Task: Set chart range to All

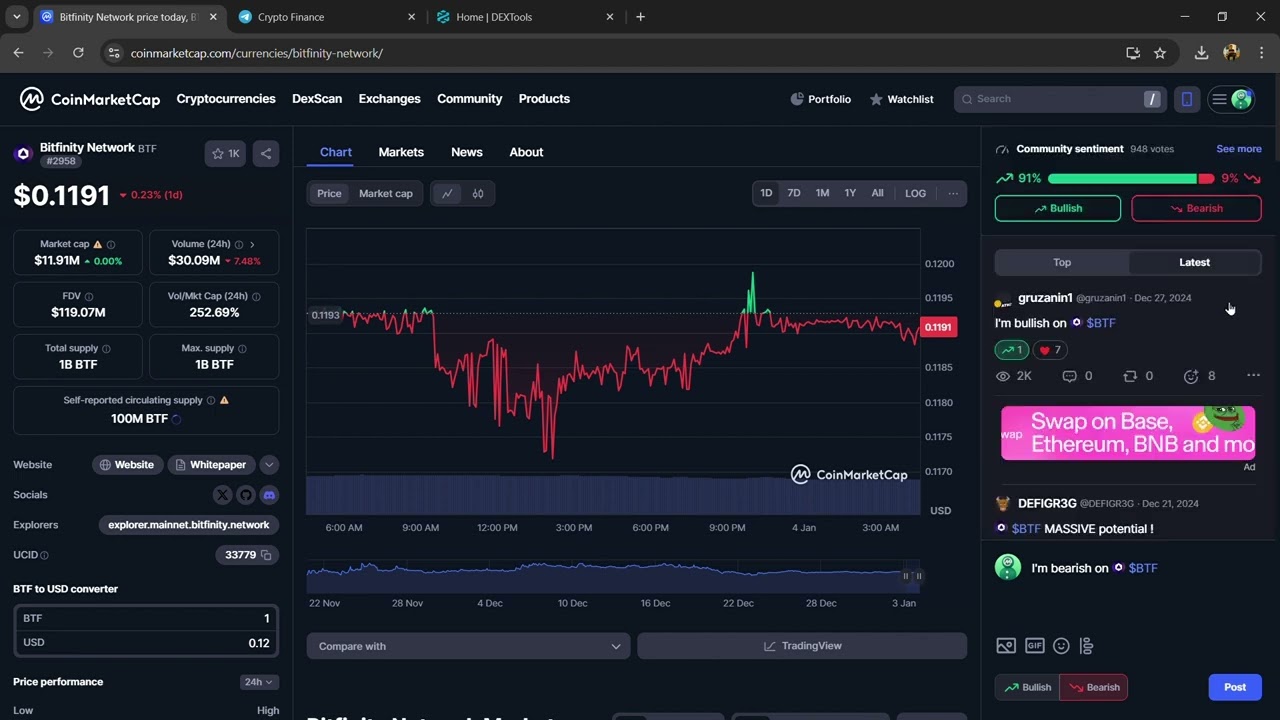Action: tap(877, 194)
